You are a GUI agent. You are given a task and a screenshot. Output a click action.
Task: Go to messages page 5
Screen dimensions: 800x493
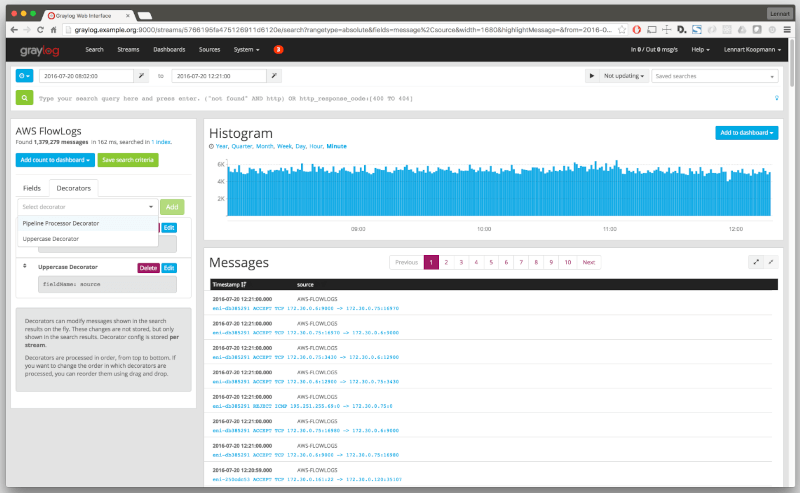click(x=491, y=262)
